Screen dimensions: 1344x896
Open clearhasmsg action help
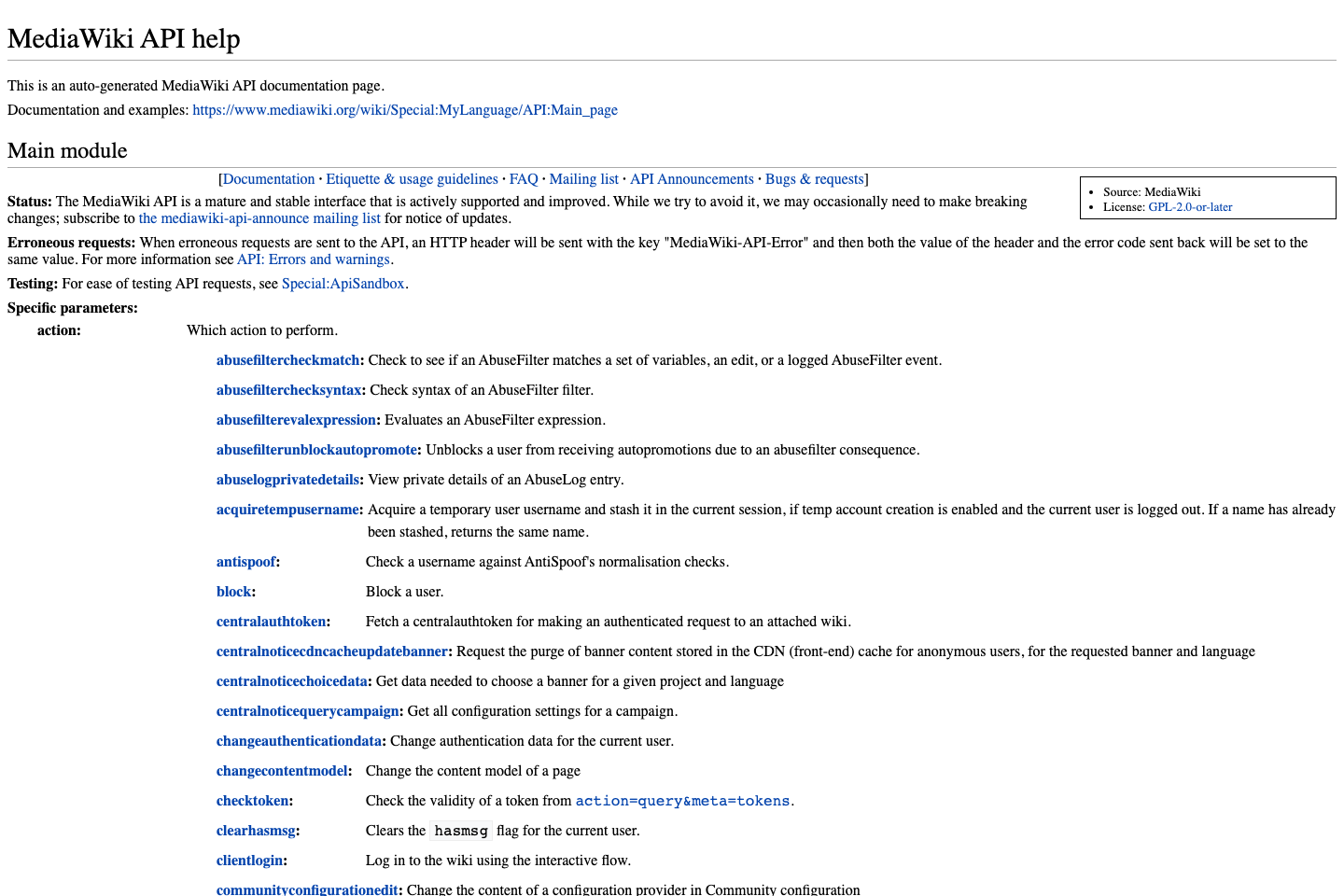[255, 830]
